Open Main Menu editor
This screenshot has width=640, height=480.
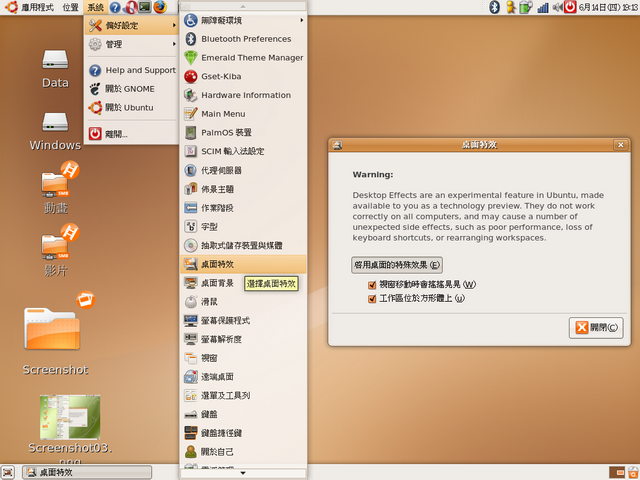(243, 114)
